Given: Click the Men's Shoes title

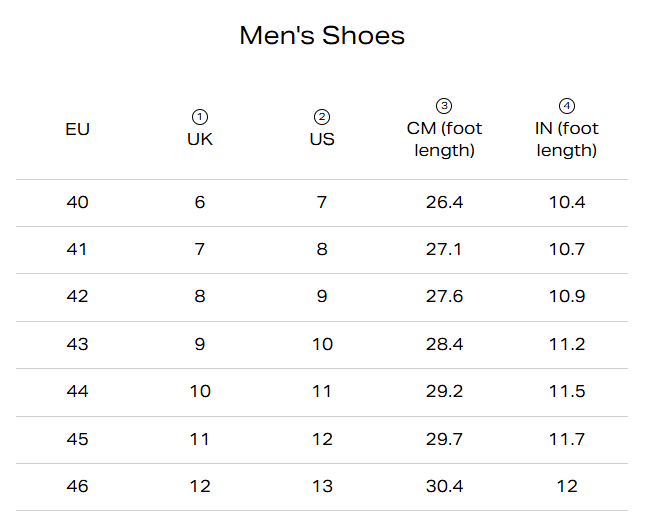Looking at the screenshot, I should 322,35.
